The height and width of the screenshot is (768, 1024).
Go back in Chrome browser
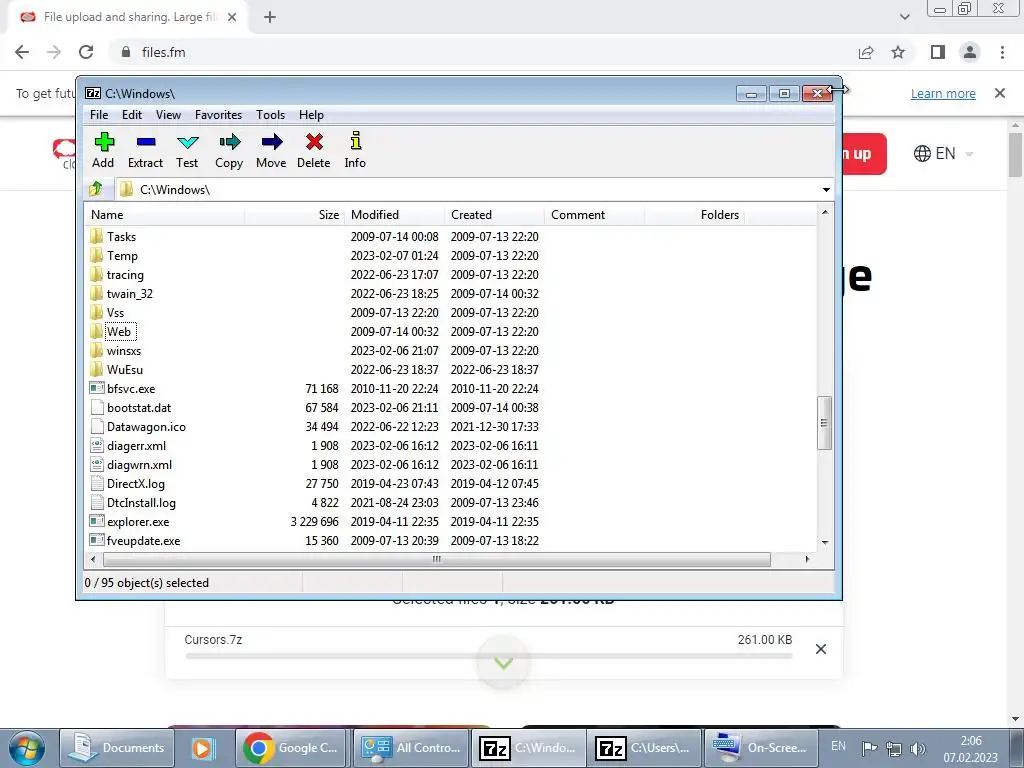coord(22,52)
